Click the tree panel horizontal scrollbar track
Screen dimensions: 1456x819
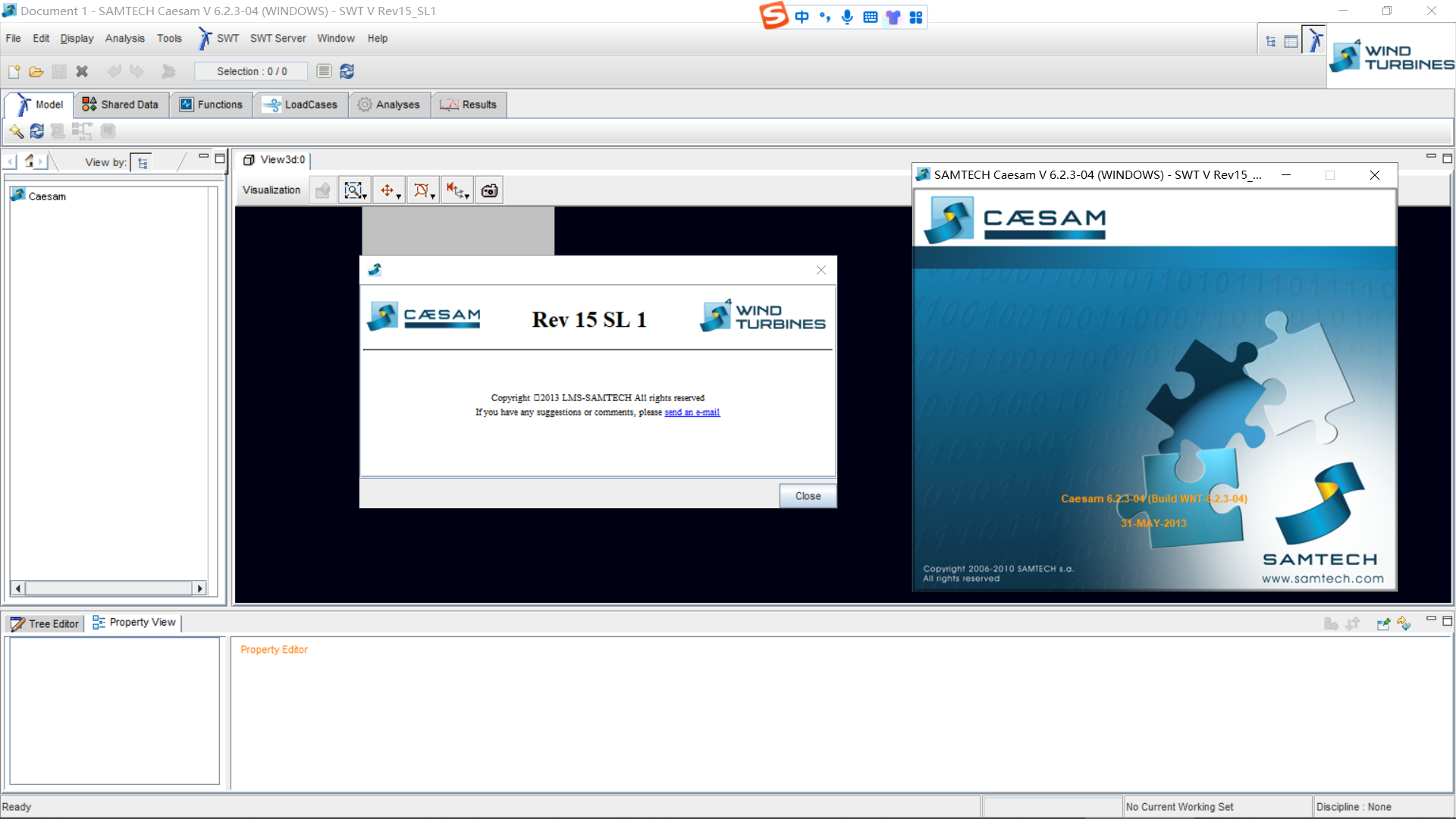[x=108, y=588]
